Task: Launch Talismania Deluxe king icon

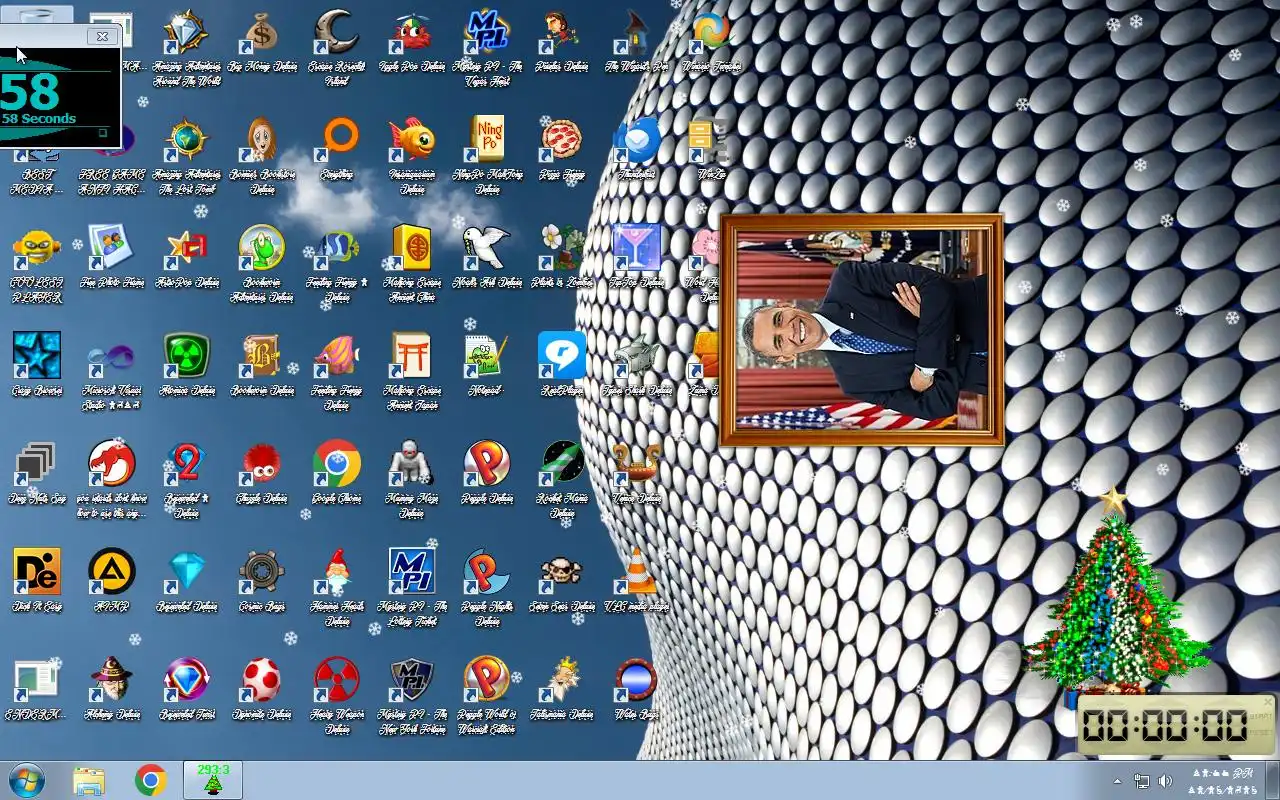Action: click(562, 680)
